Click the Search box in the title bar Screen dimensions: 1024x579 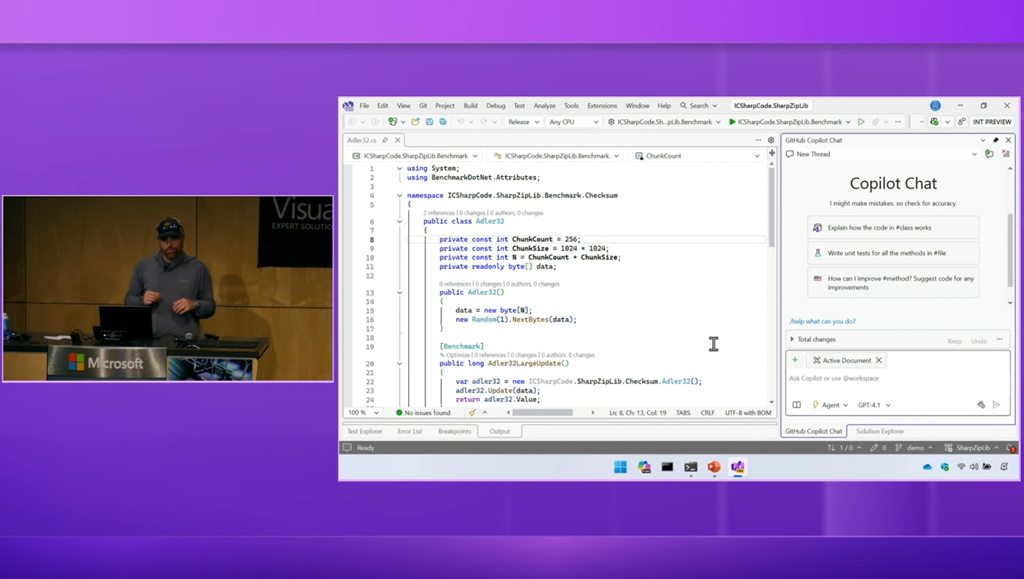click(698, 106)
